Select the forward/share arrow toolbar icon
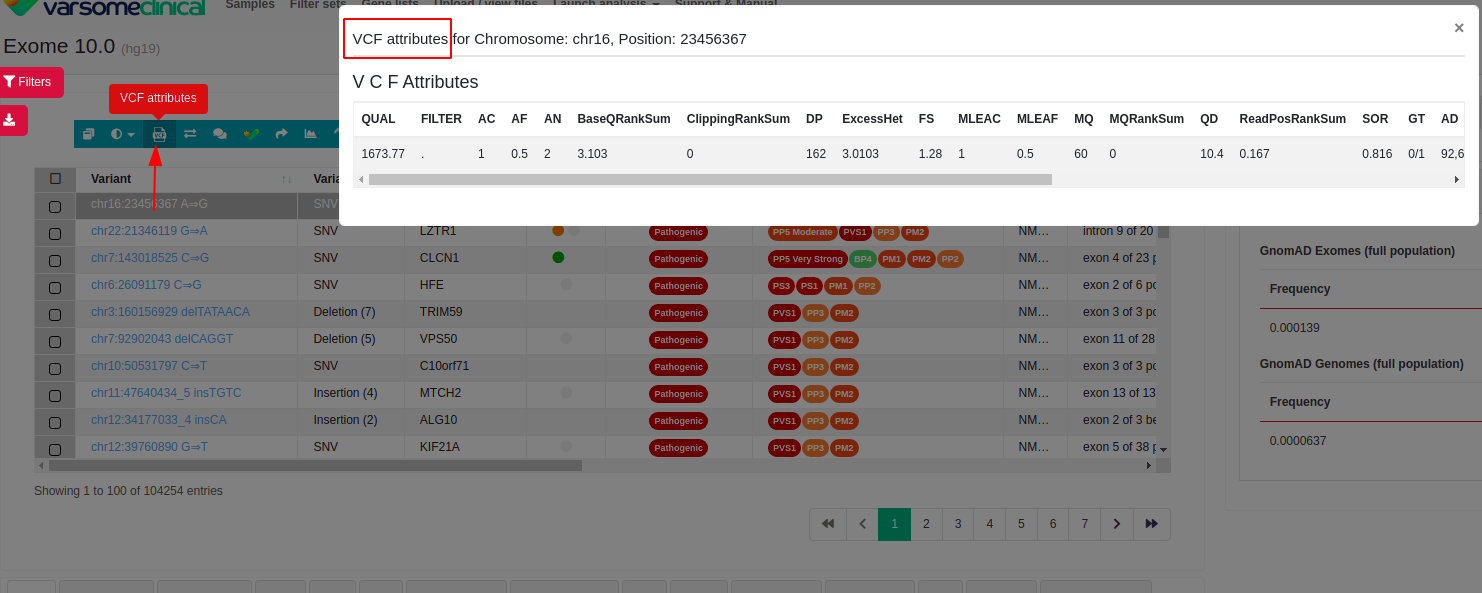1482x593 pixels. [281, 133]
